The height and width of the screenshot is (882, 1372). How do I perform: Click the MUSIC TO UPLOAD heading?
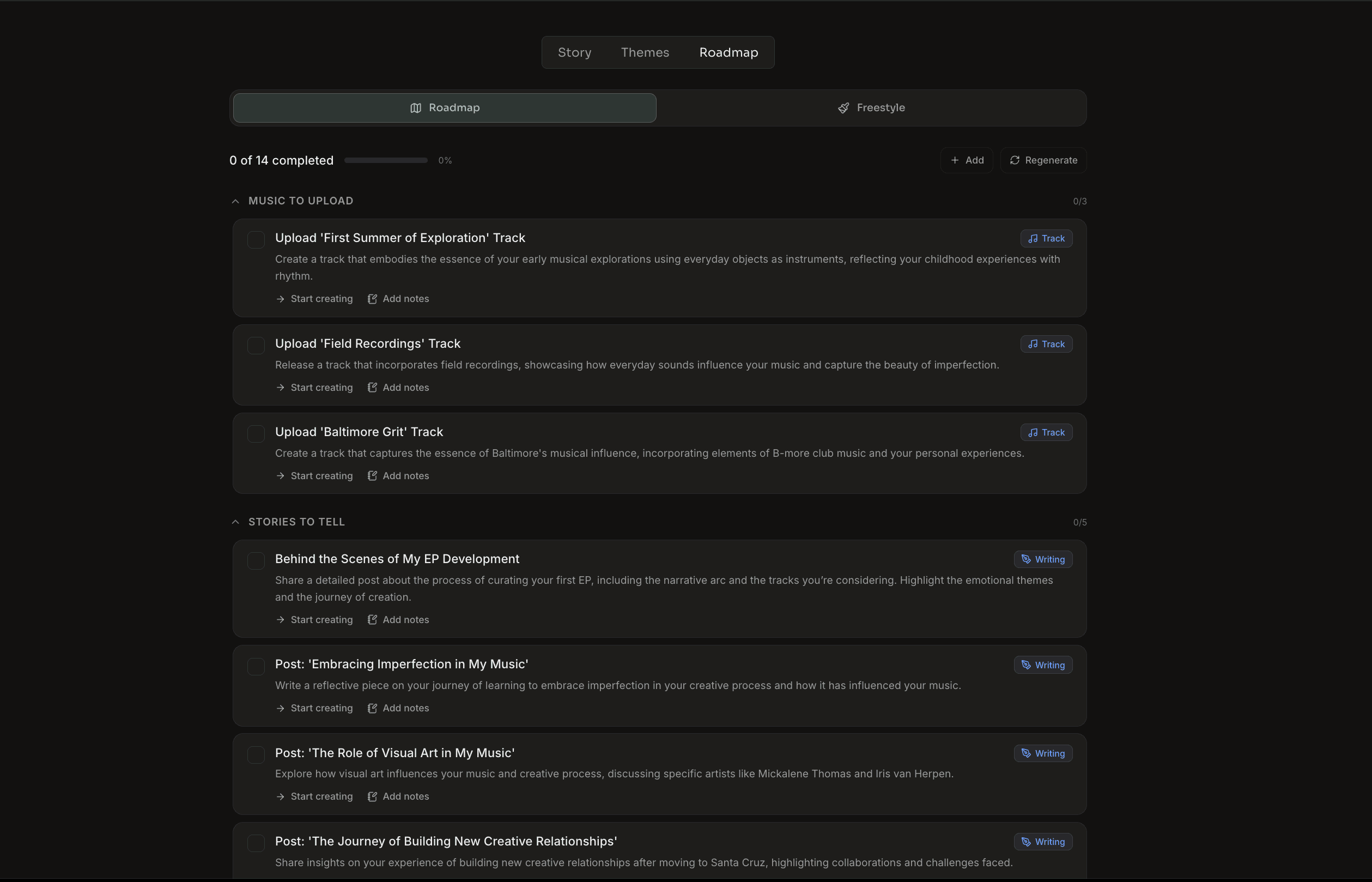coord(301,201)
